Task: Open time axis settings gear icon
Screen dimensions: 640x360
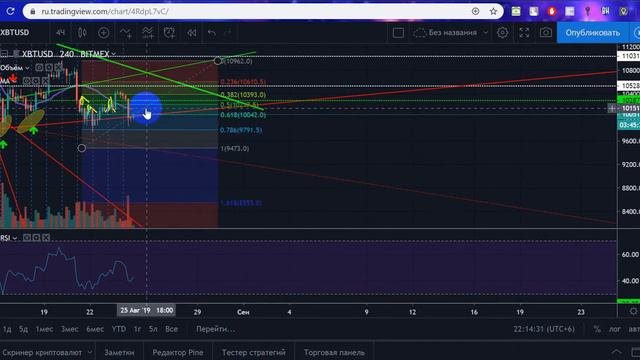Action: (x=633, y=311)
